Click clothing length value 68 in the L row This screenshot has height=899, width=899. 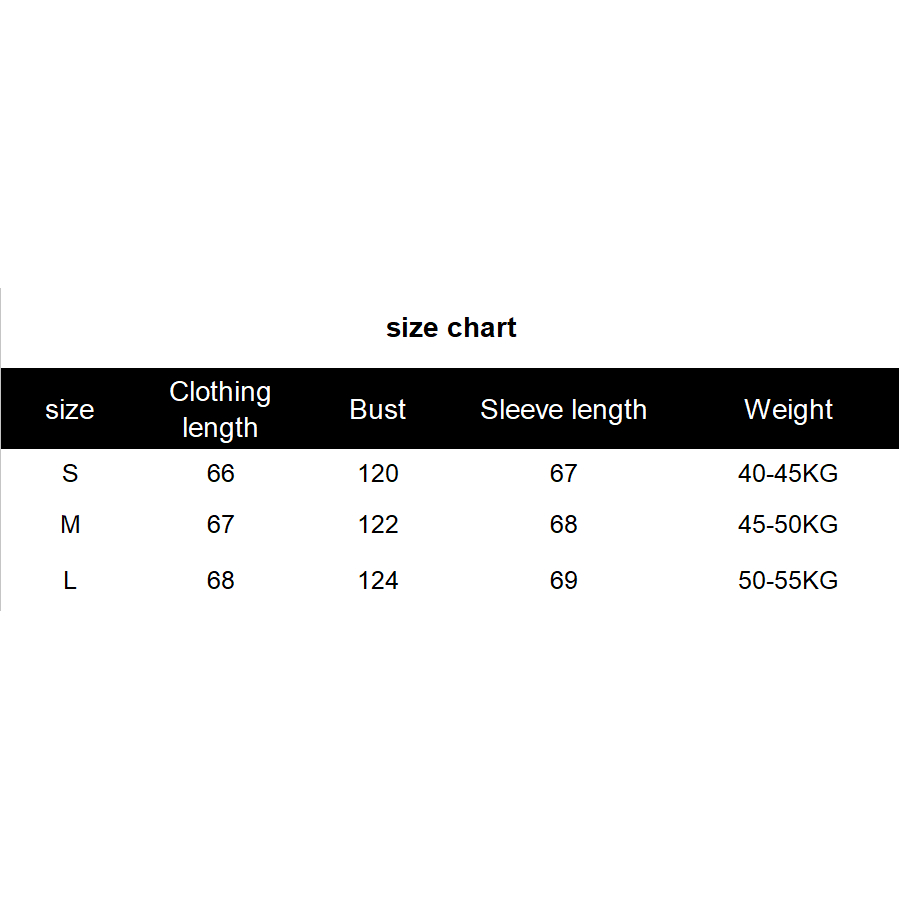point(220,581)
